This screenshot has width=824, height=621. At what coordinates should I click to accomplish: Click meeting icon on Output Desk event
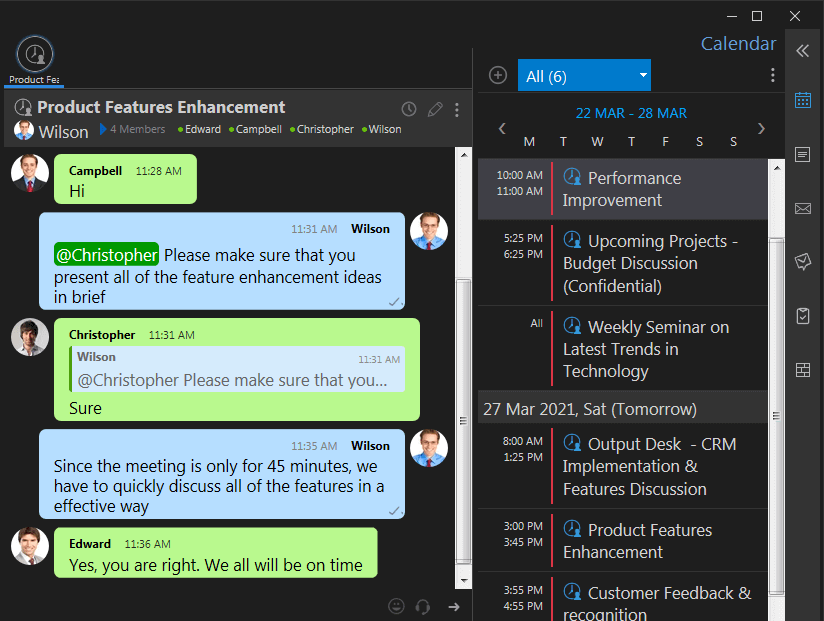[572, 443]
